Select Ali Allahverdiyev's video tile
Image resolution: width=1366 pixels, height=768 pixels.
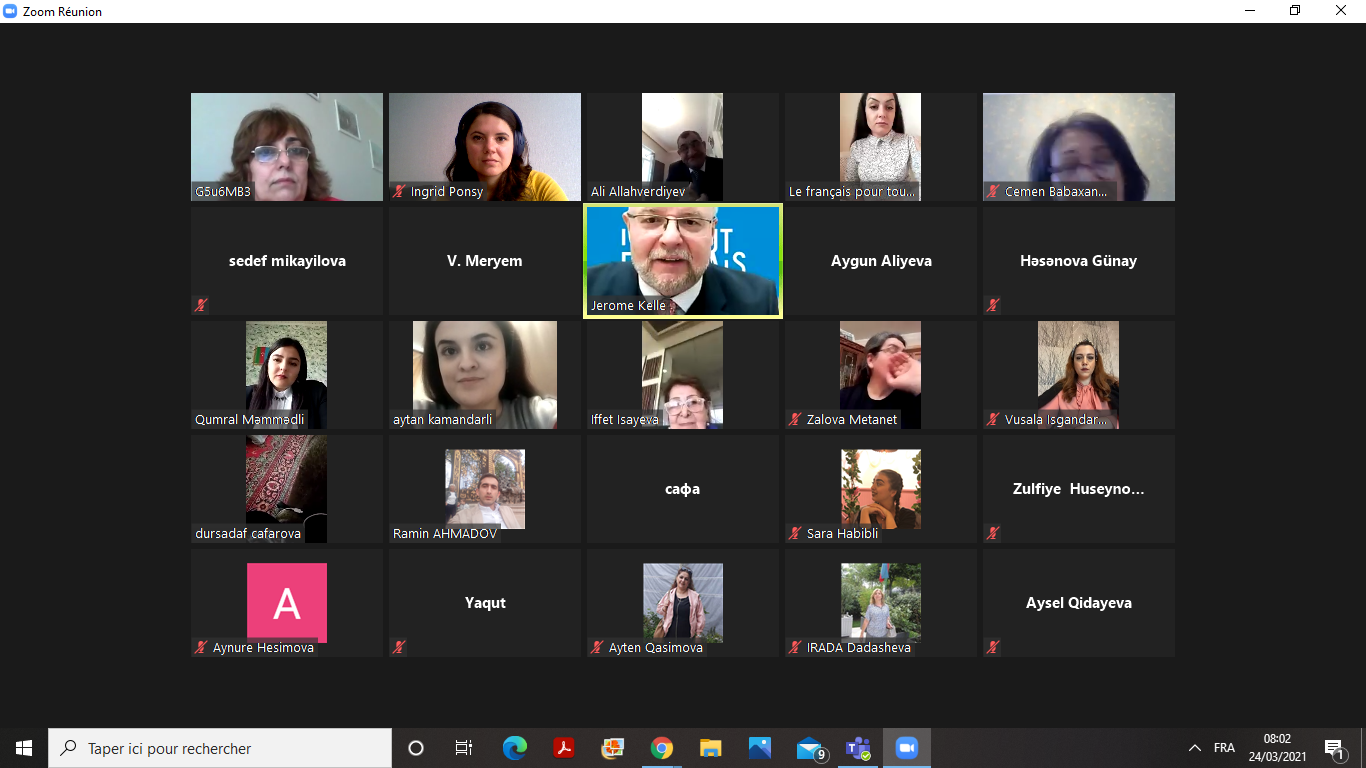(683, 147)
